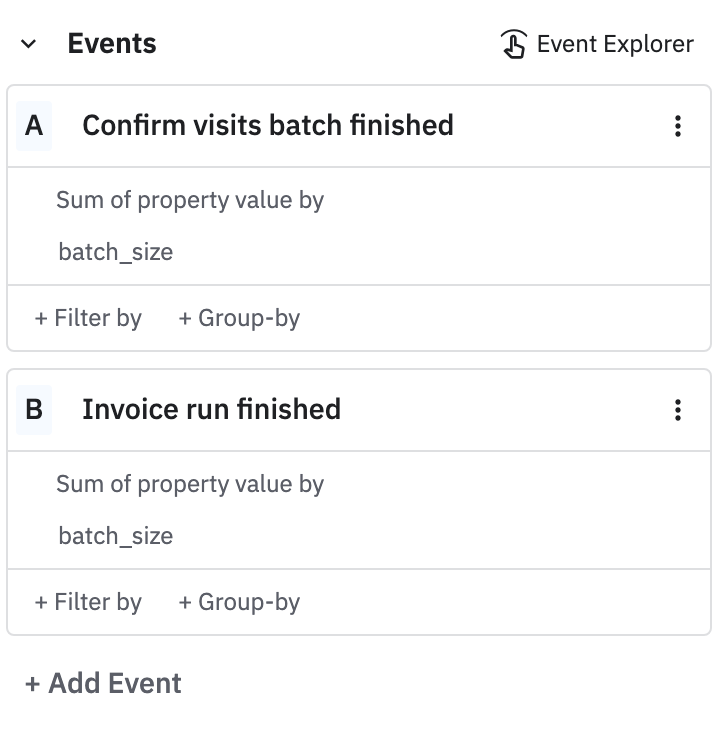The image size is (728, 746).
Task: Add a Group-by to event B
Action: pyautogui.click(x=239, y=602)
